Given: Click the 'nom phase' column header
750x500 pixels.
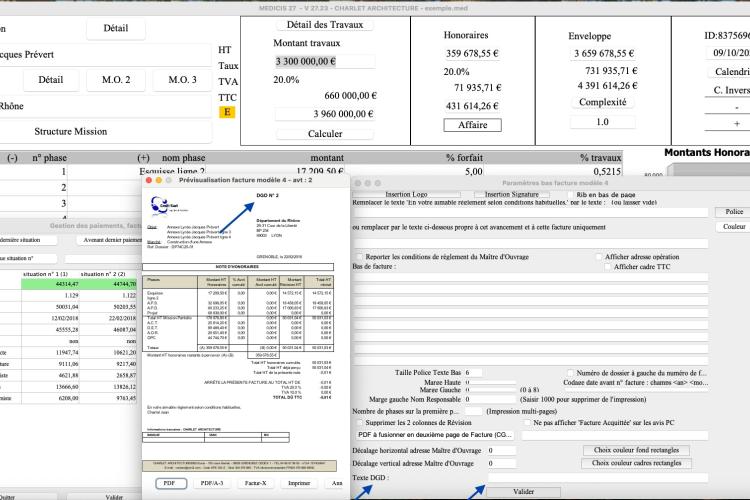Looking at the screenshot, I should click(183, 158).
